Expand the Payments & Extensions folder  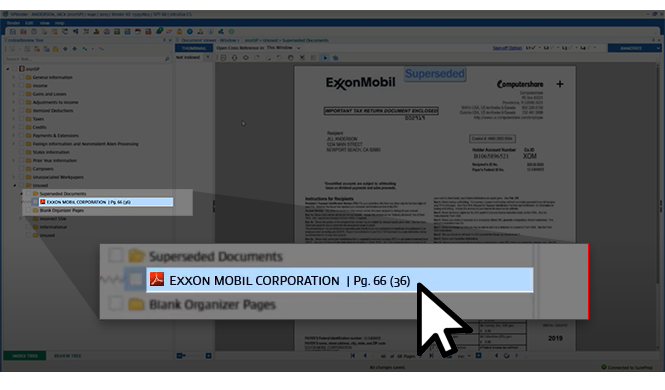tap(14, 135)
